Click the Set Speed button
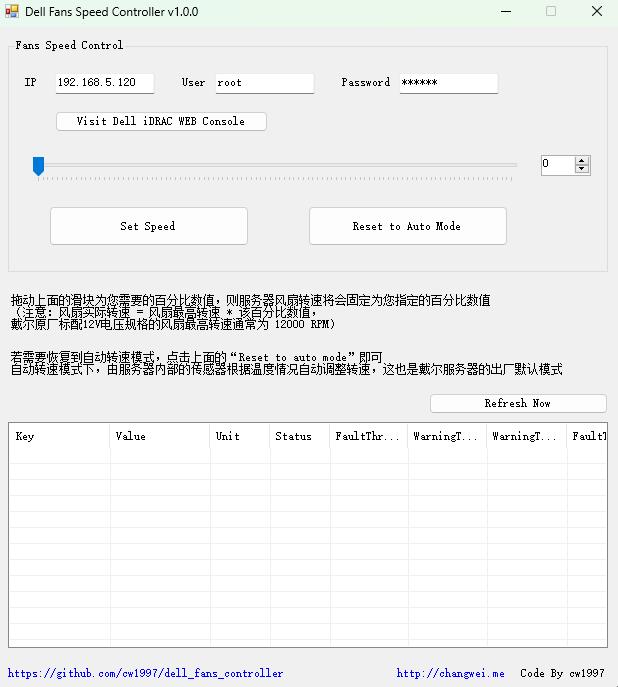Viewport: 618px width, 687px height. coord(149,226)
